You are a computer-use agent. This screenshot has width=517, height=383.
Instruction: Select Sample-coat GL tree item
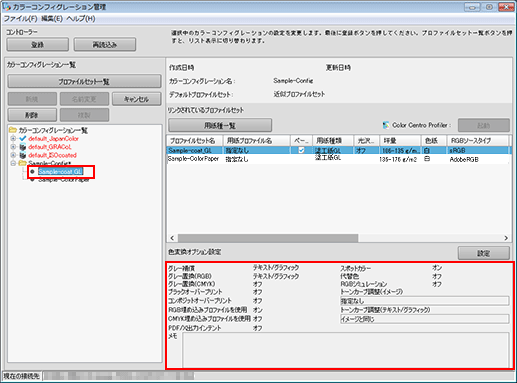click(x=60, y=172)
